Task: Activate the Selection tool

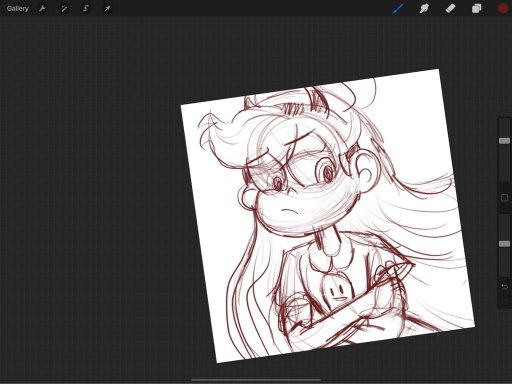Action: tap(86, 9)
